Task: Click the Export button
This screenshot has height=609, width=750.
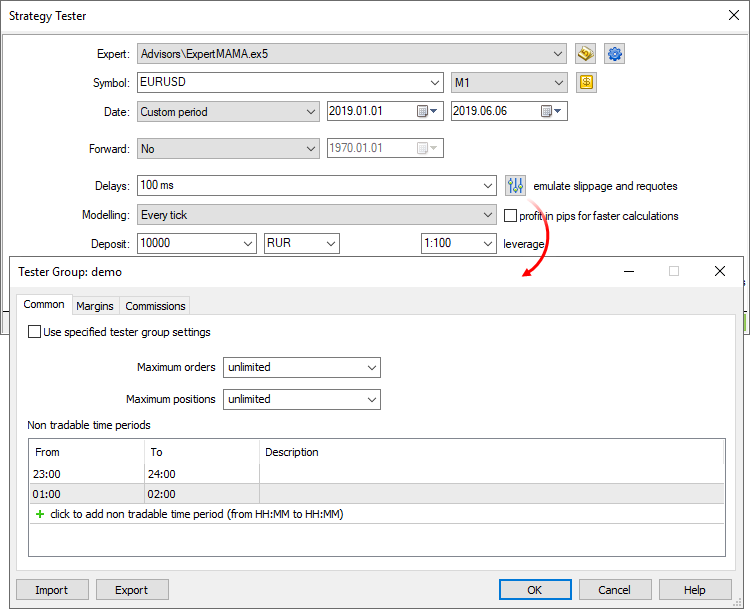Action: [x=131, y=590]
